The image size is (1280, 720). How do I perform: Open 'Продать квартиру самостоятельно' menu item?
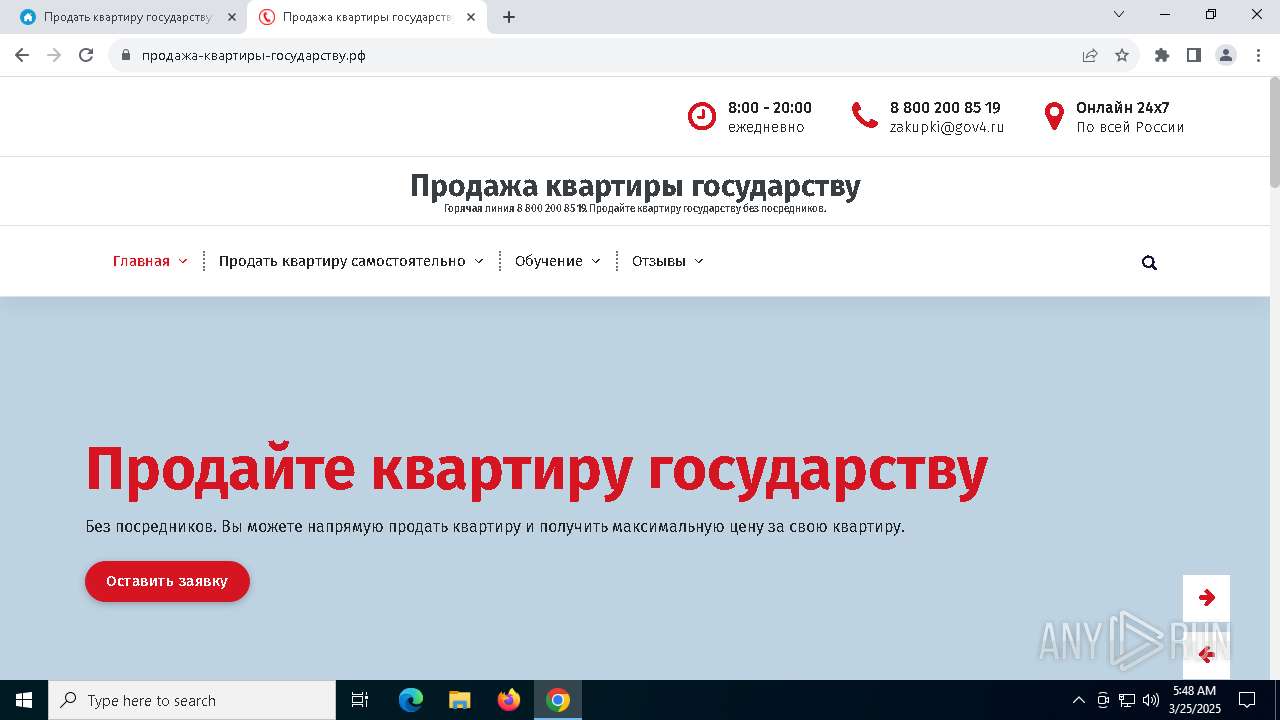click(x=342, y=261)
